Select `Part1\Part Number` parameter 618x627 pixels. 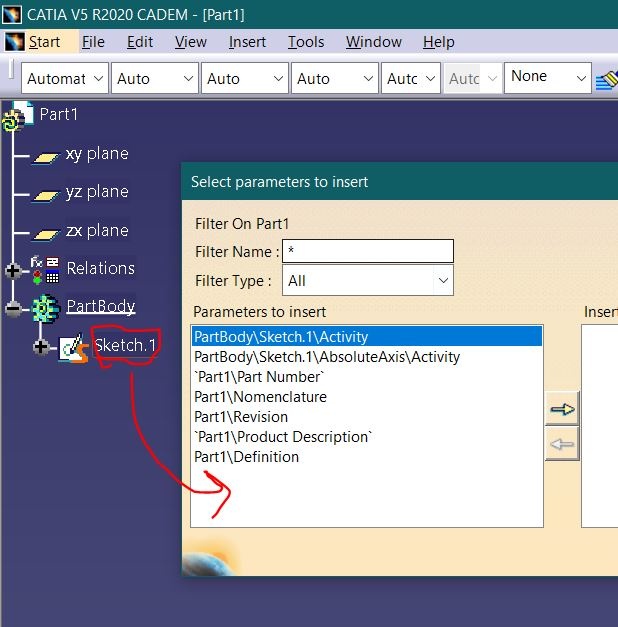tap(367, 376)
